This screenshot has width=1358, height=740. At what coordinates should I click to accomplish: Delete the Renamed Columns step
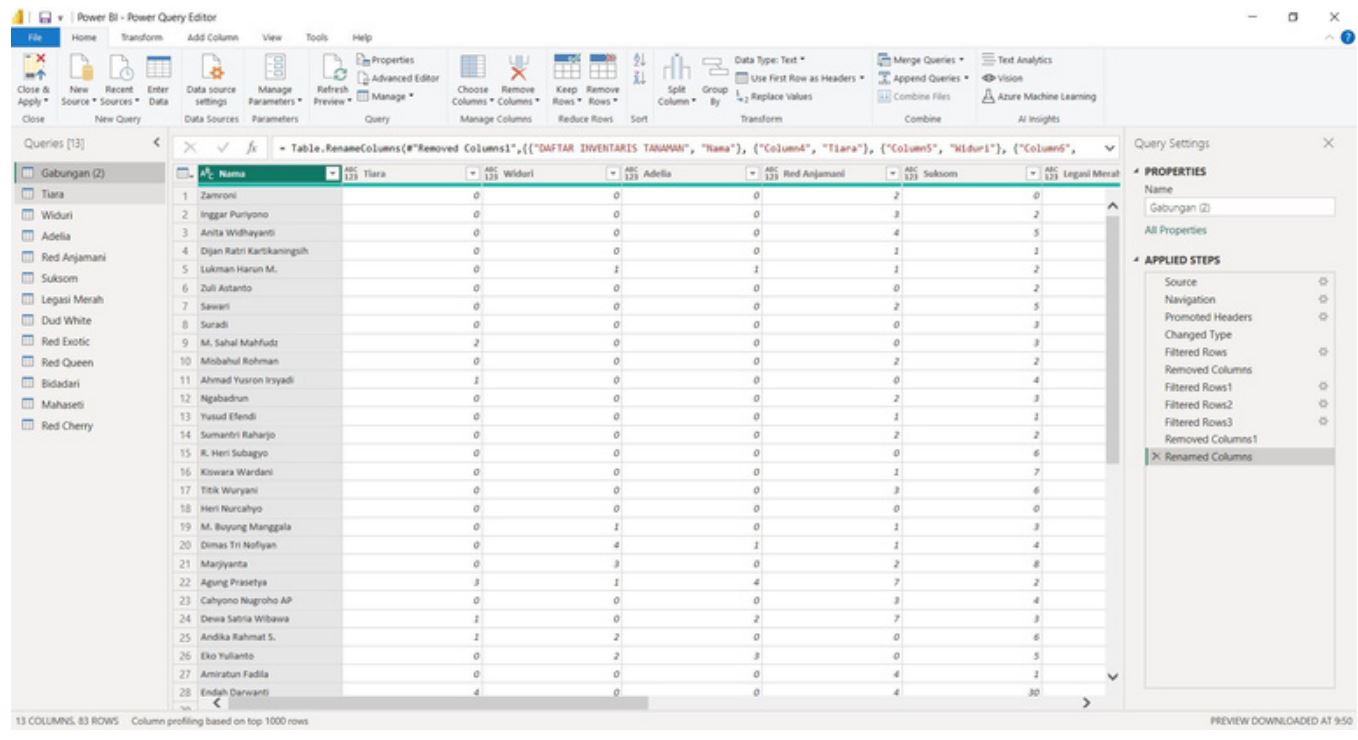[1156, 457]
